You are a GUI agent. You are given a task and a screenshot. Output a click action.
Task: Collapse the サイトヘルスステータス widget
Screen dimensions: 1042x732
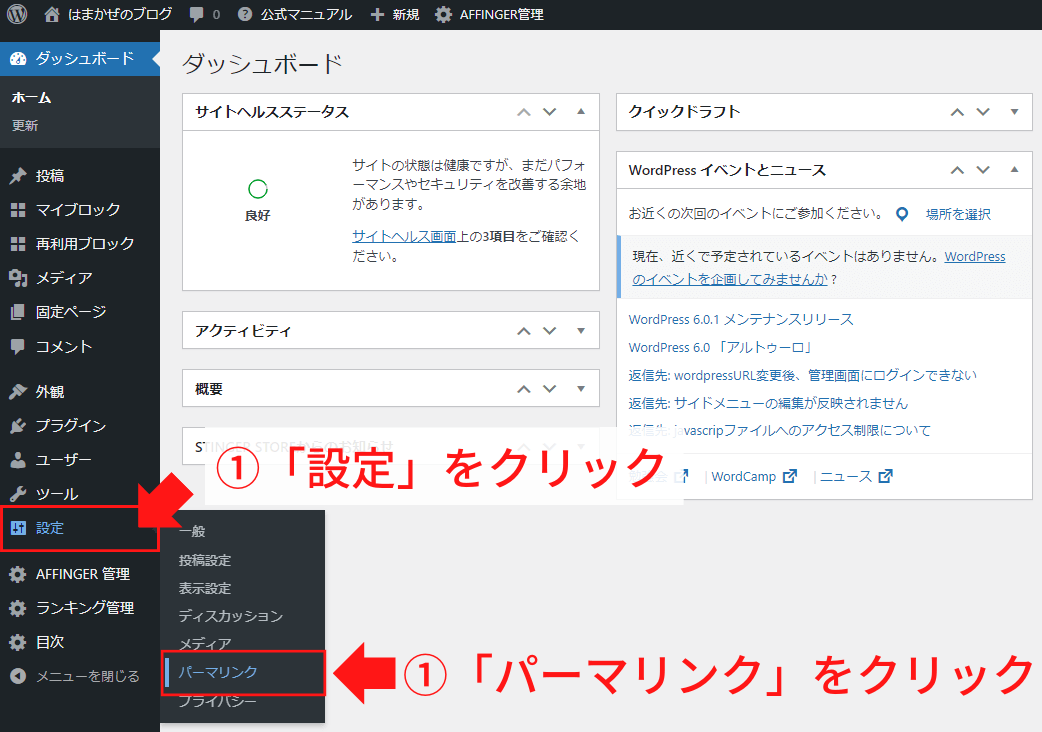point(580,112)
